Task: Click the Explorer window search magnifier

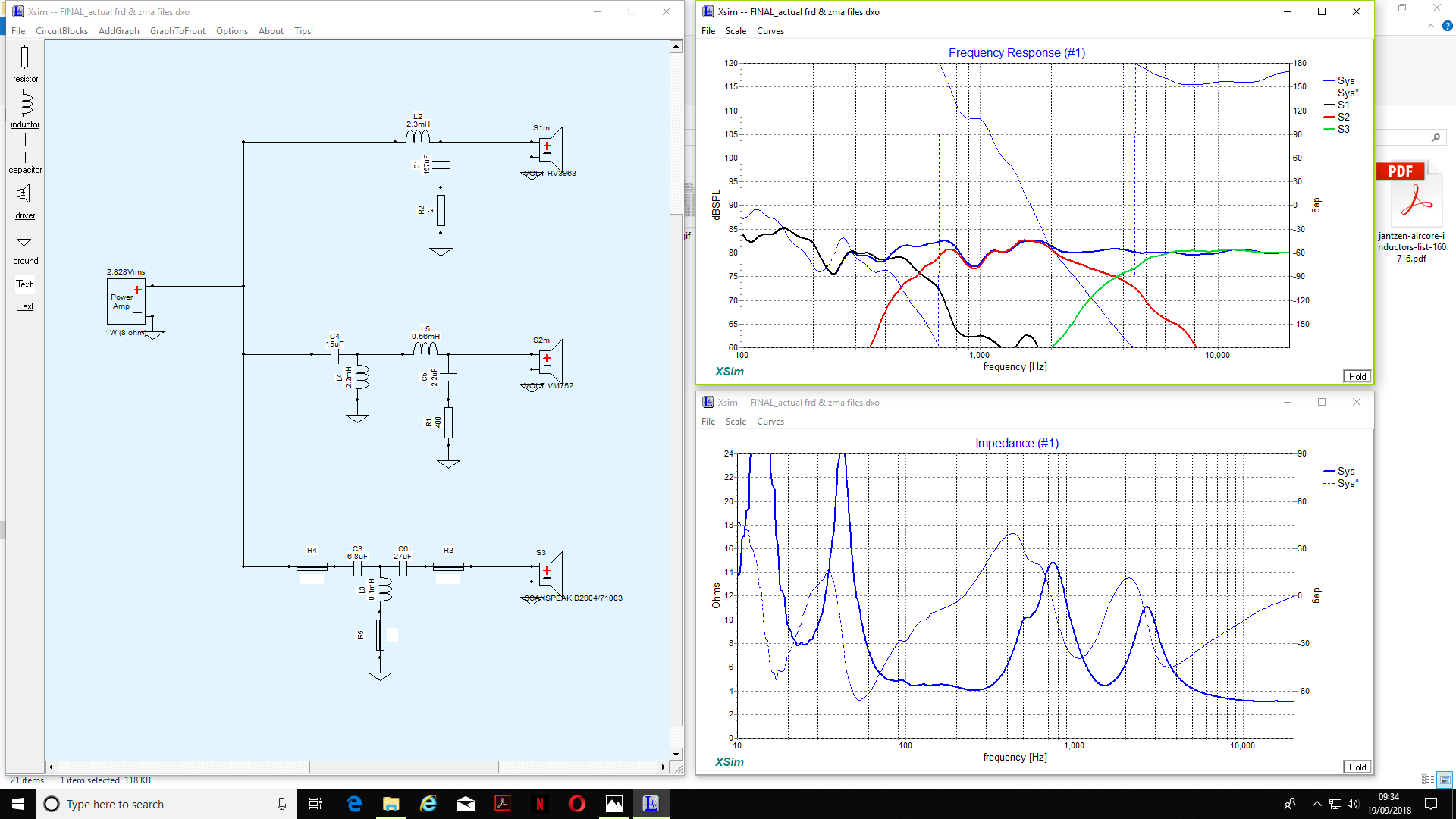Action: 1436,137
